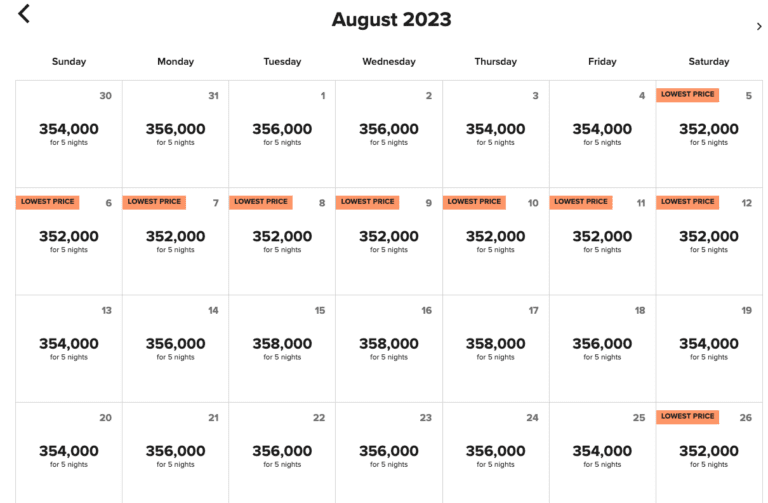Click the Lowest Price badge on August 11
768x503 pixels.
click(581, 202)
